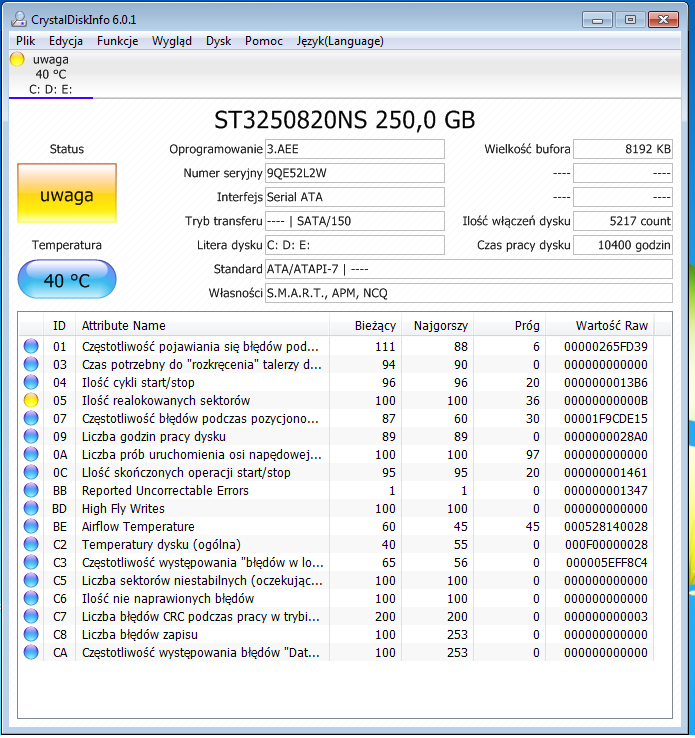Select row 'Temperatury dysku (ogólna)'
The image size is (695, 738).
point(336,545)
